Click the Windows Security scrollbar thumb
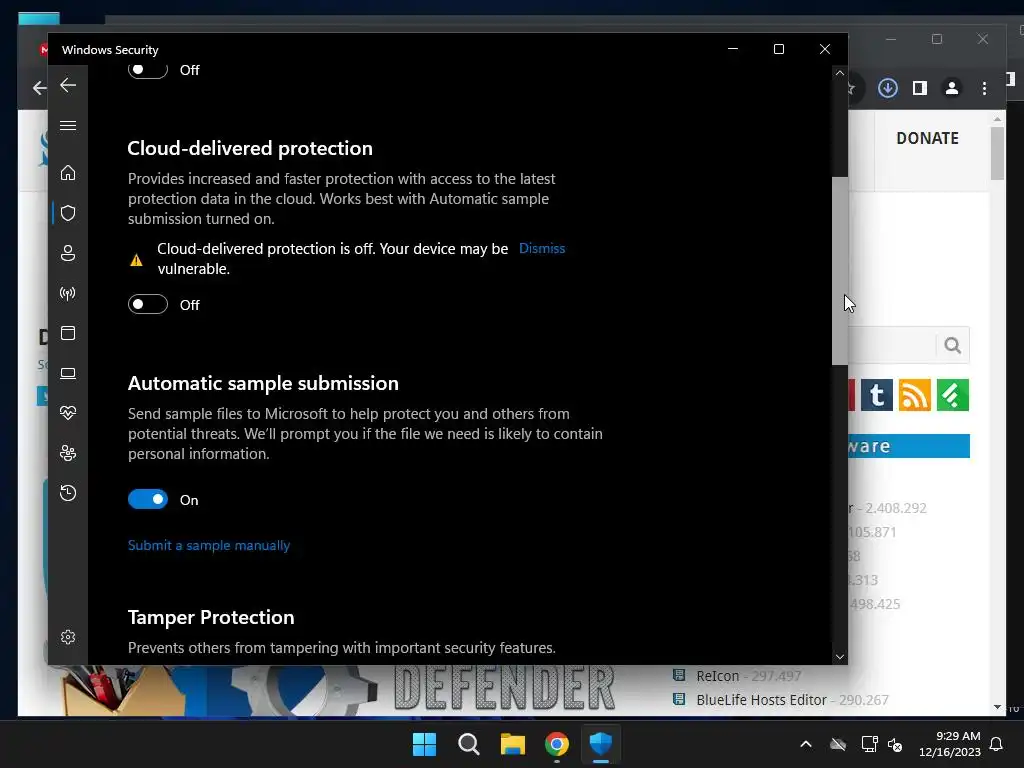Image resolution: width=1024 pixels, height=768 pixels. point(839,270)
